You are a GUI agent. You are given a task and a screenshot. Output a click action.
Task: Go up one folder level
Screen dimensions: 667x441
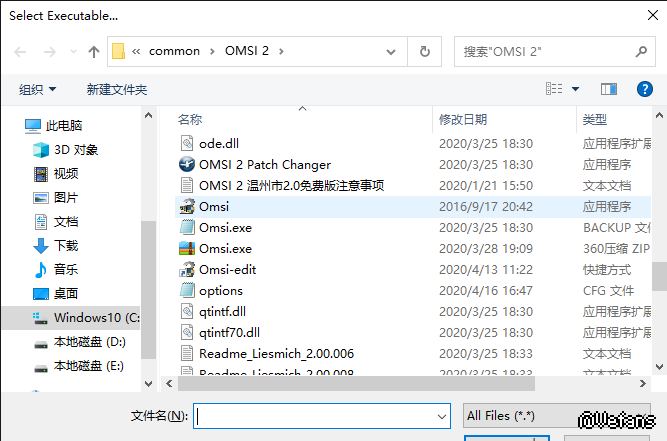point(94,52)
